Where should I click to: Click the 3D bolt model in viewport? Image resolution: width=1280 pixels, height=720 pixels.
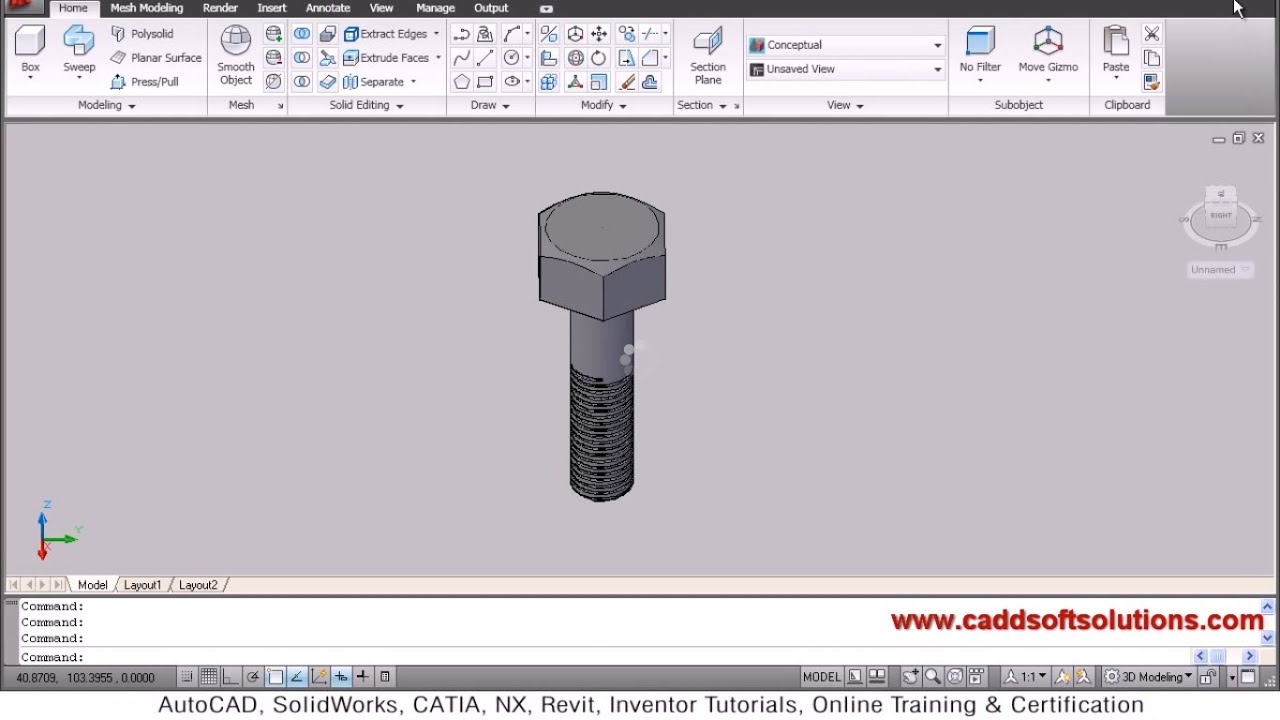[x=602, y=345]
